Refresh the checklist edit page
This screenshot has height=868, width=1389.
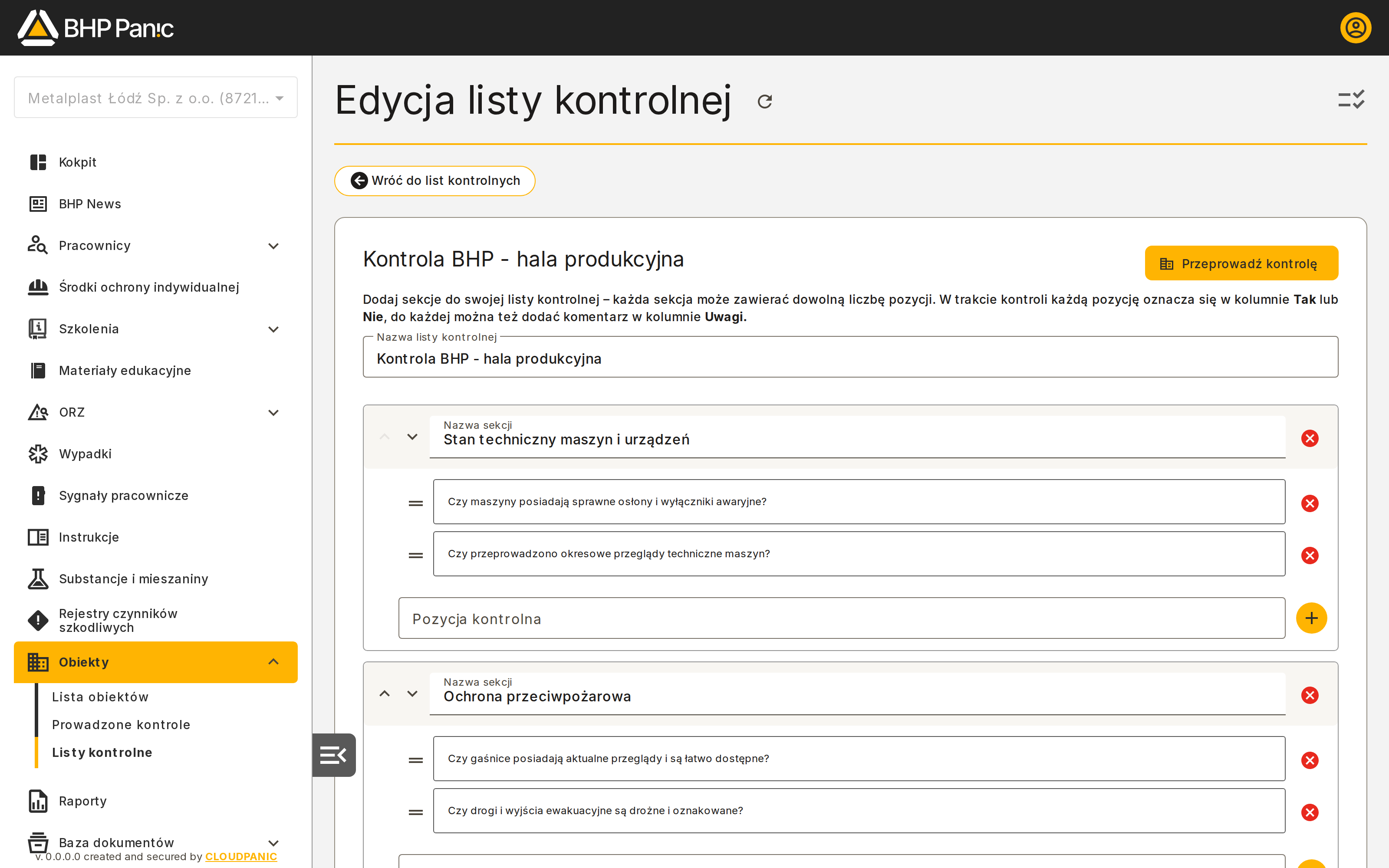[x=764, y=102]
